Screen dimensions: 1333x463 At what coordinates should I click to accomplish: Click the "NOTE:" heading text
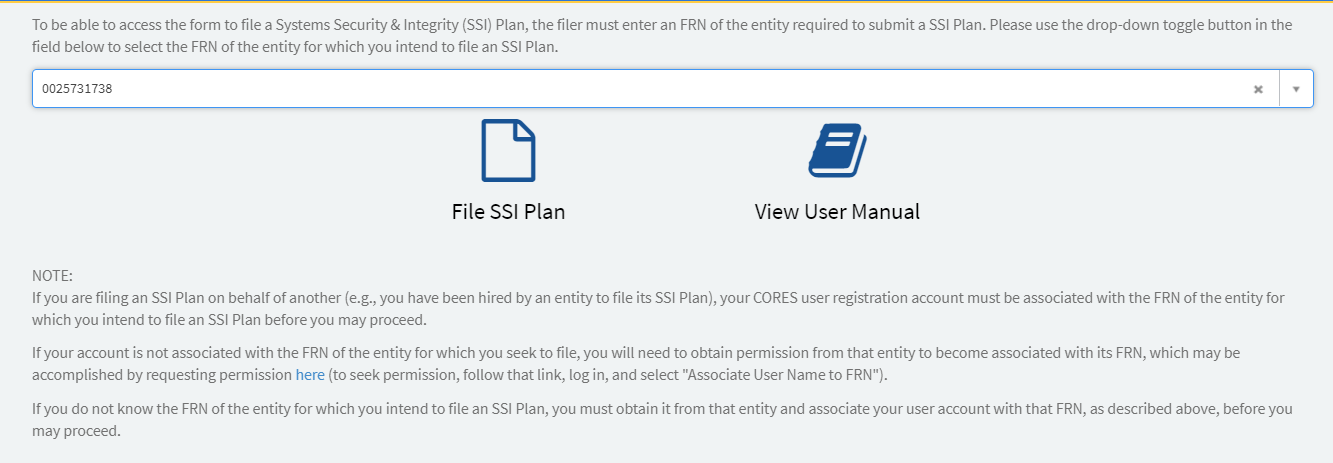point(53,276)
